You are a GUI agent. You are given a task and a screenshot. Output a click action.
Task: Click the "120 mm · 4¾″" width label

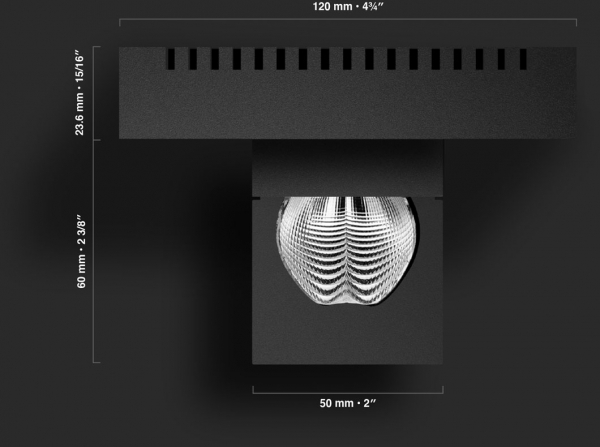pyautogui.click(x=348, y=6)
